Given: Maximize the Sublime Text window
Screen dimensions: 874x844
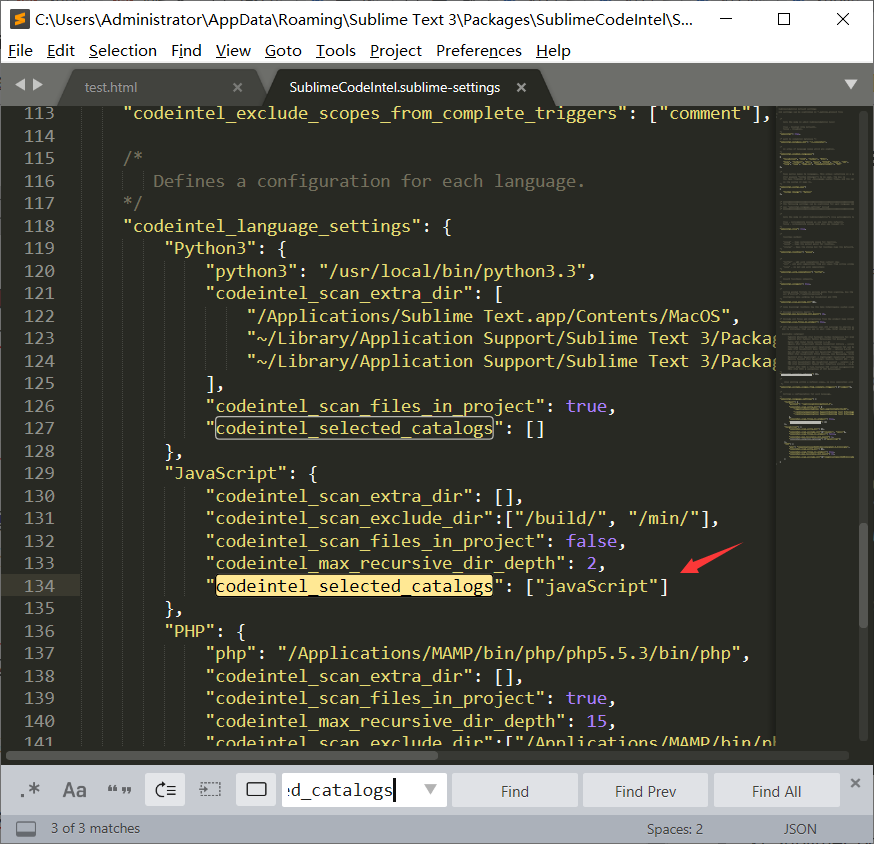Looking at the screenshot, I should pos(784,19).
